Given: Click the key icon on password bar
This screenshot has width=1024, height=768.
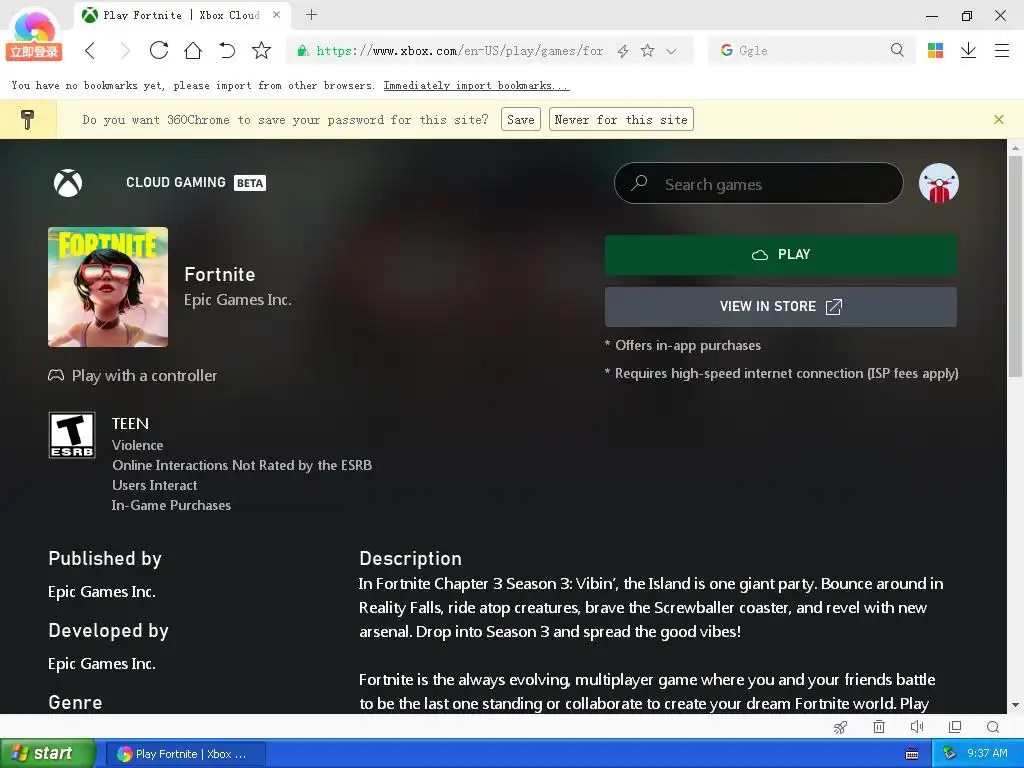Looking at the screenshot, I should click(x=27, y=120).
